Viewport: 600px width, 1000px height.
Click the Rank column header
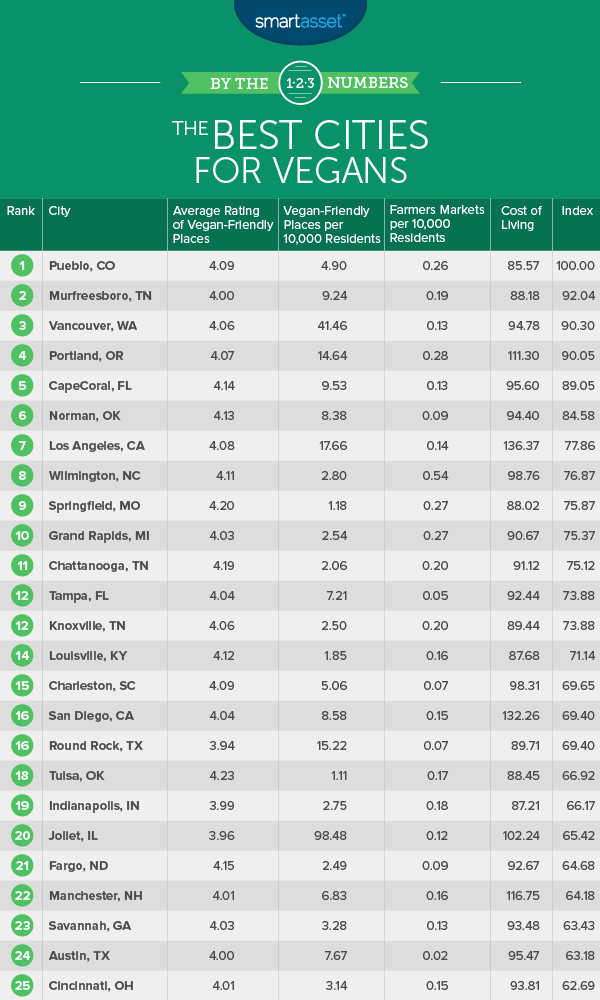pyautogui.click(x=20, y=211)
